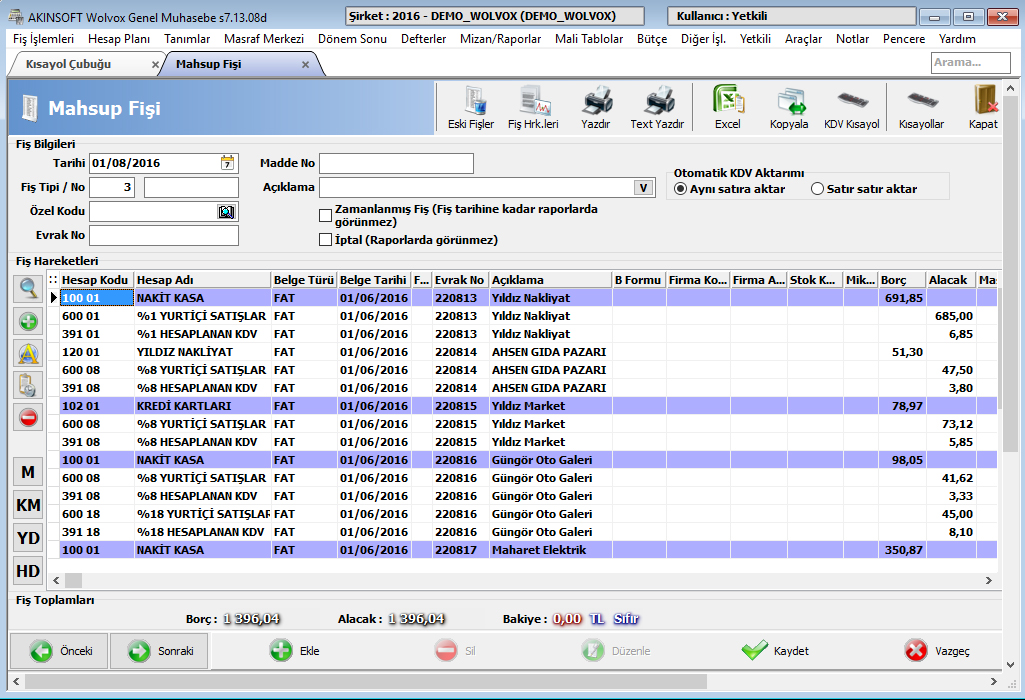Click the Text Yazdır printer icon
Image resolution: width=1025 pixels, height=700 pixels.
tap(657, 108)
